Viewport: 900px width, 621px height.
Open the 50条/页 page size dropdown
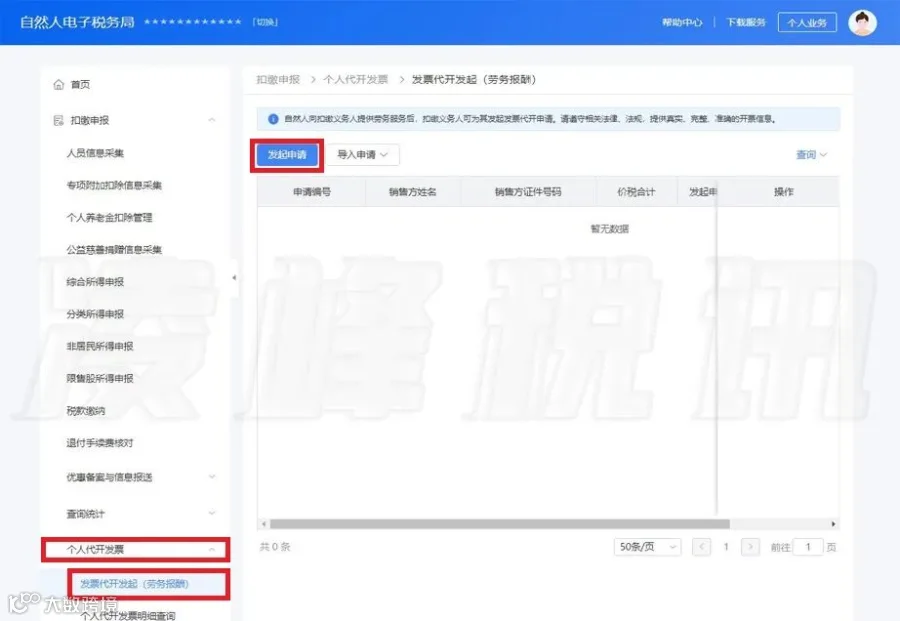point(647,547)
